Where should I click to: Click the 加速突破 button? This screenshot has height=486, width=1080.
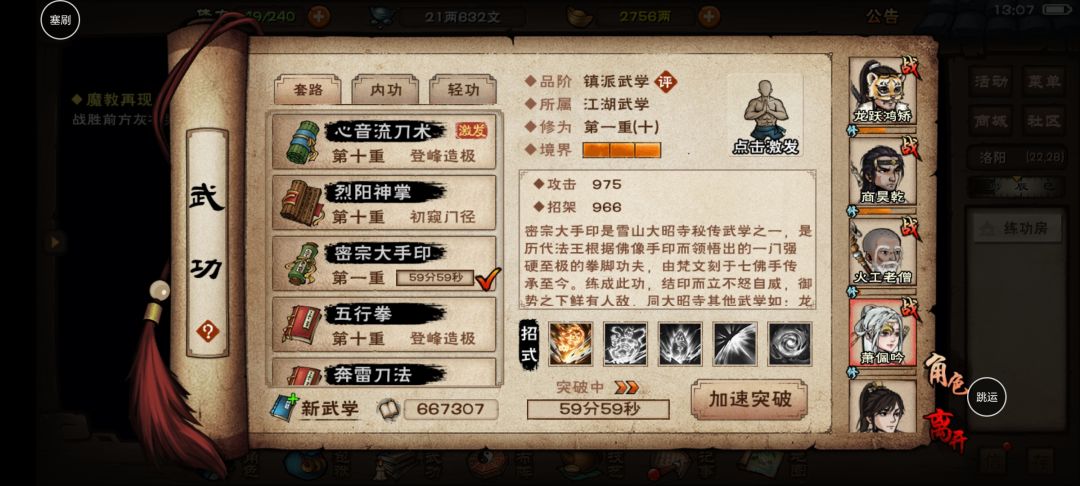[x=749, y=399]
